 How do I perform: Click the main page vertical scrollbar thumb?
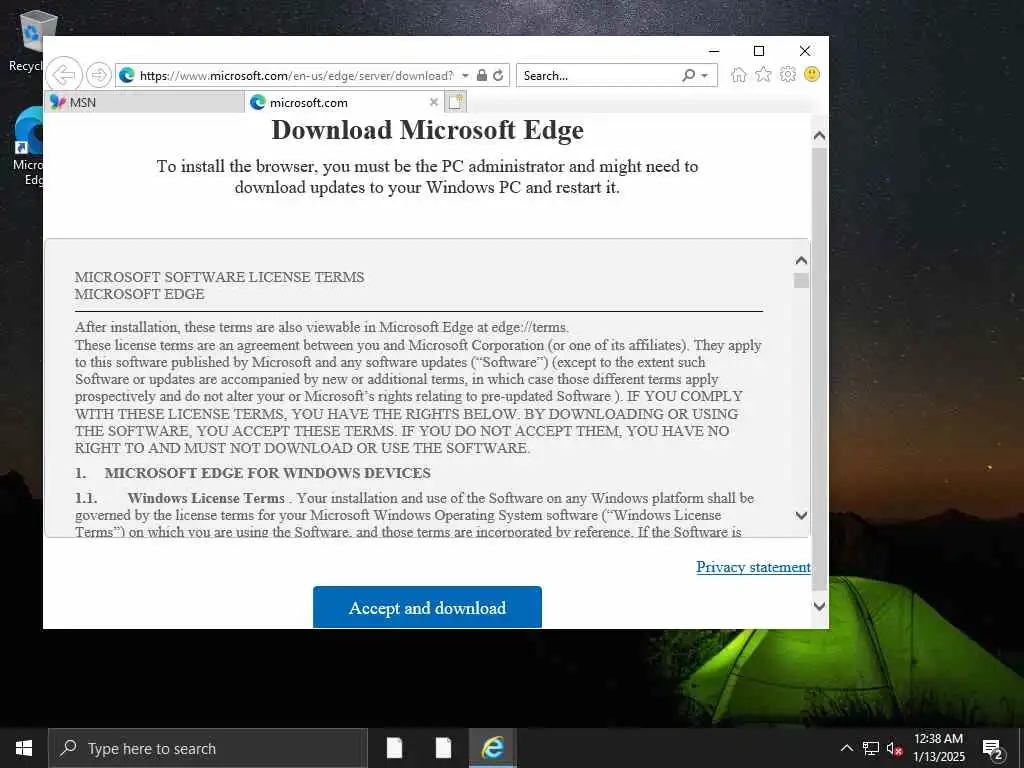coord(819,370)
